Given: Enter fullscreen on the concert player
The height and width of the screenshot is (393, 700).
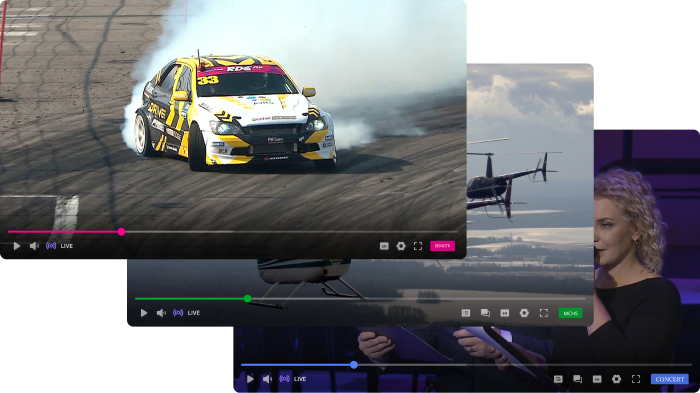Looking at the screenshot, I should tap(636, 379).
